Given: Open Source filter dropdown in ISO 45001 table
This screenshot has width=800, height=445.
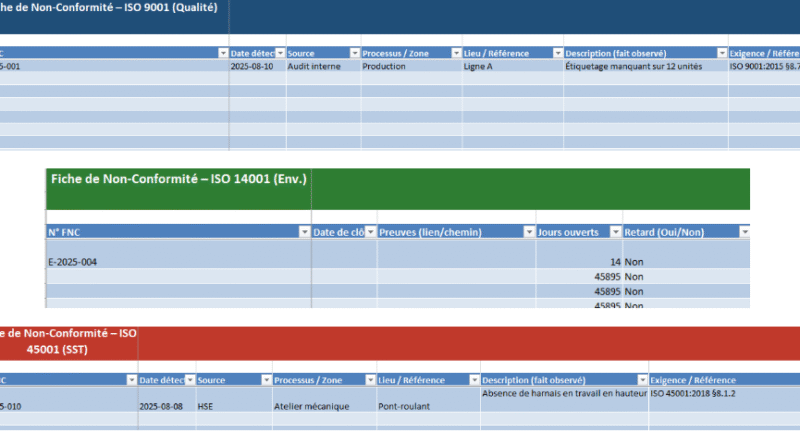Looking at the screenshot, I should coord(264,380).
